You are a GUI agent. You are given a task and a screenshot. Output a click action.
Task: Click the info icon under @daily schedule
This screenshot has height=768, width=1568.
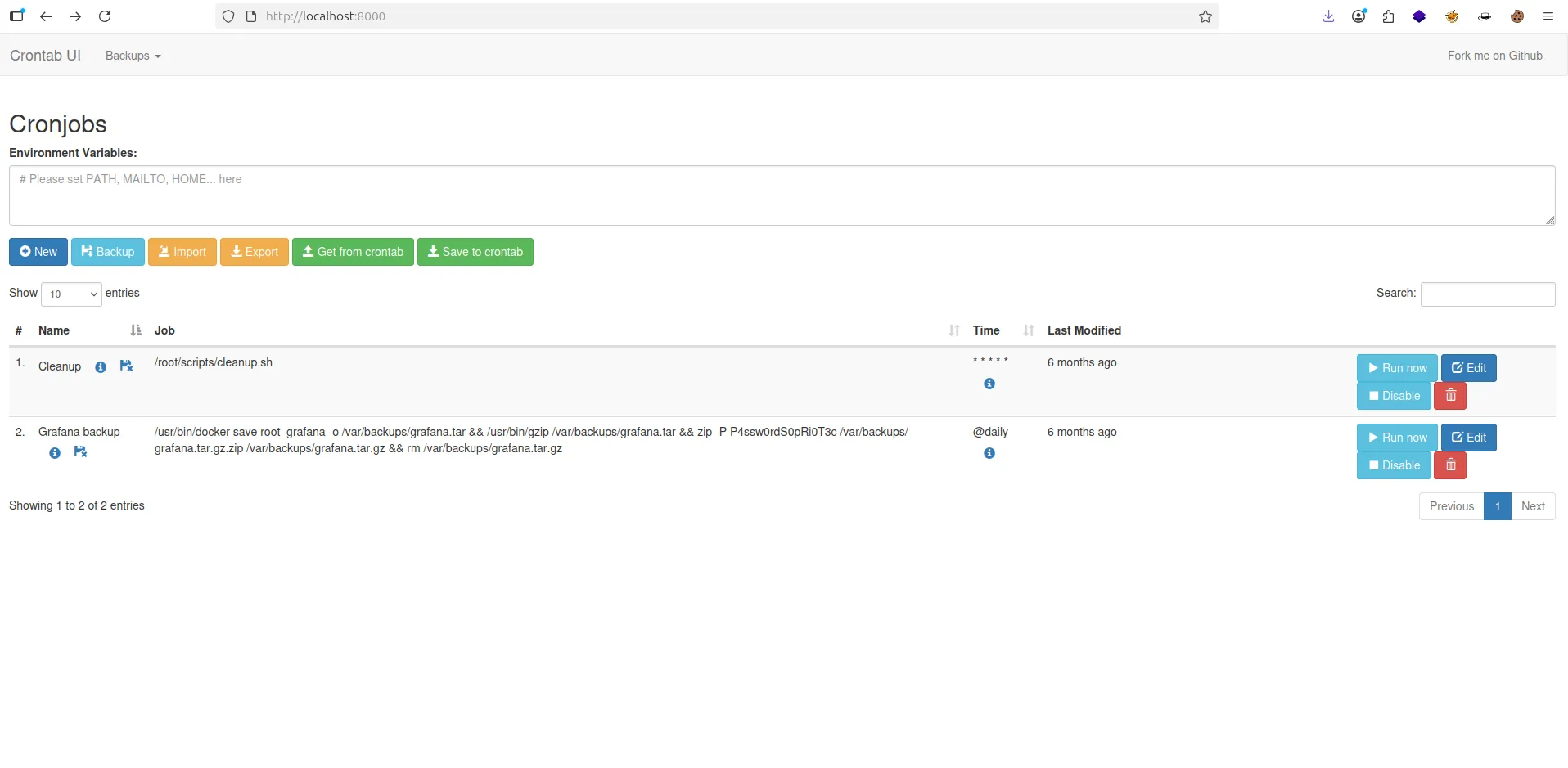[989, 453]
